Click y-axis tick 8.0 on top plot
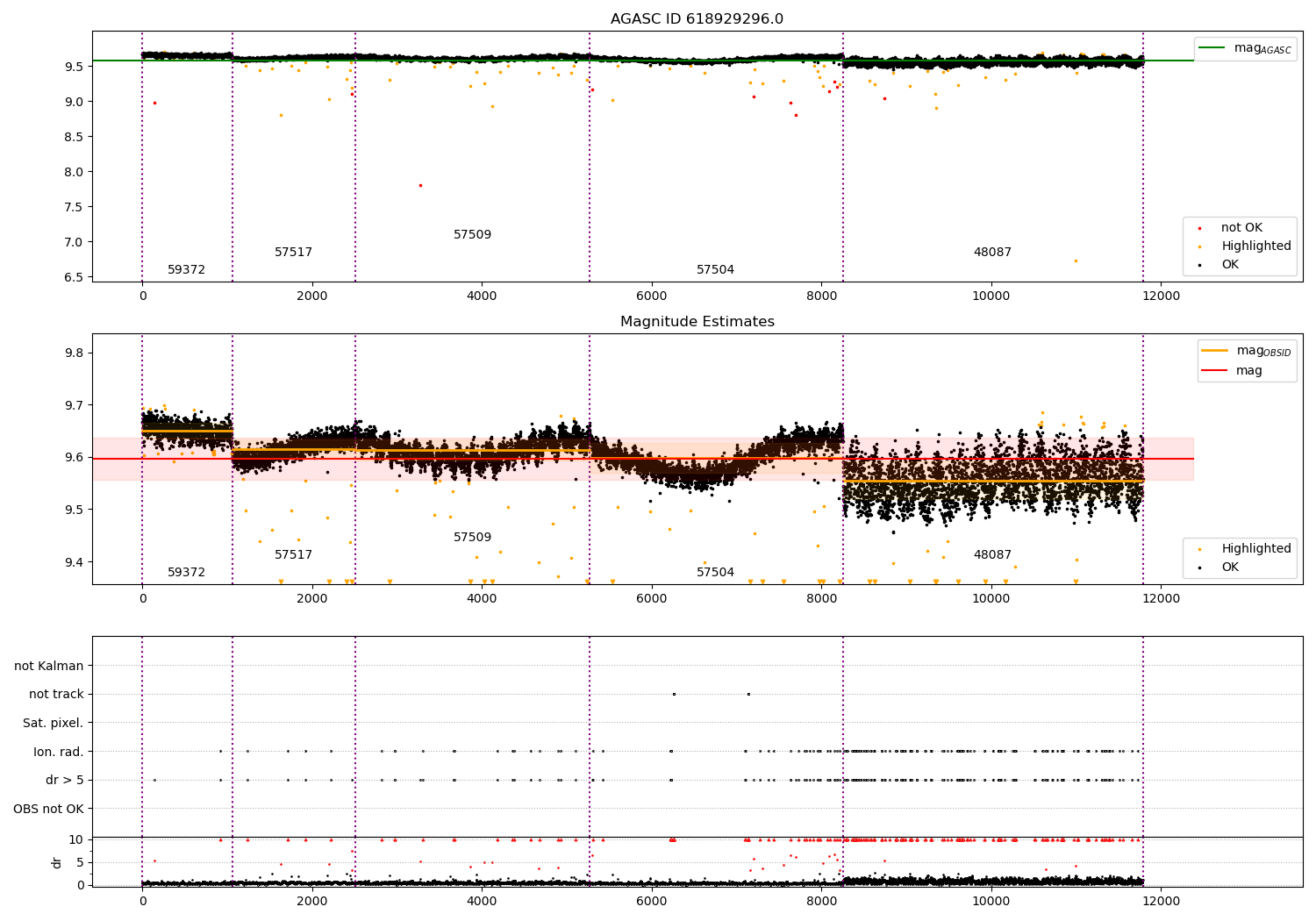Image resolution: width=1316 pixels, height=921 pixels. 74,172
